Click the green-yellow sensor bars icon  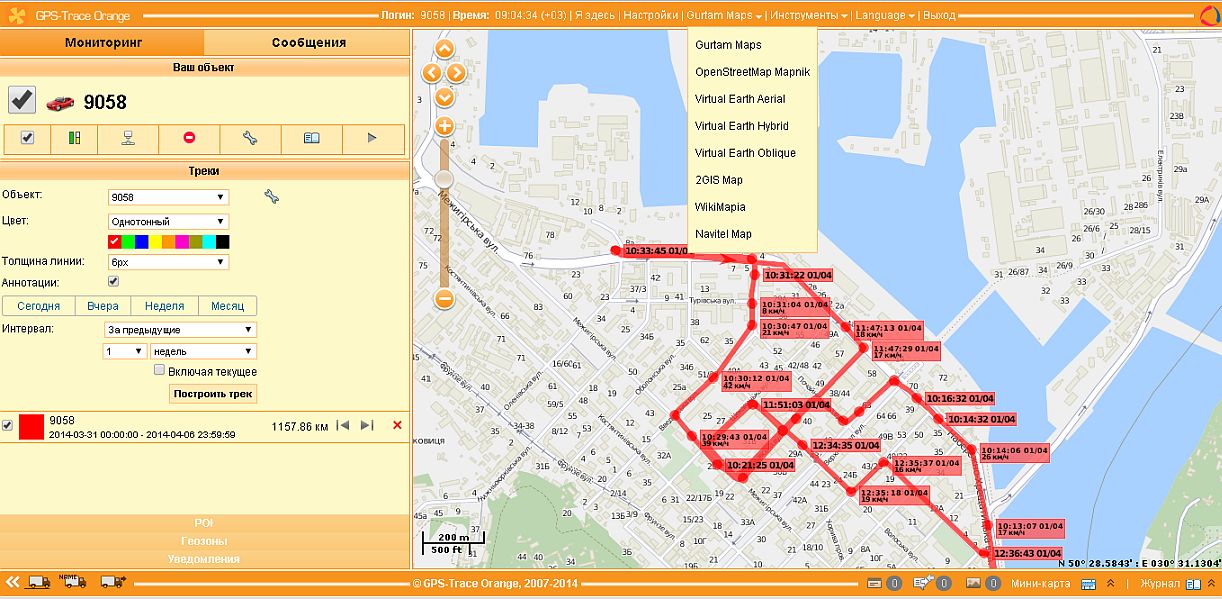point(74,138)
